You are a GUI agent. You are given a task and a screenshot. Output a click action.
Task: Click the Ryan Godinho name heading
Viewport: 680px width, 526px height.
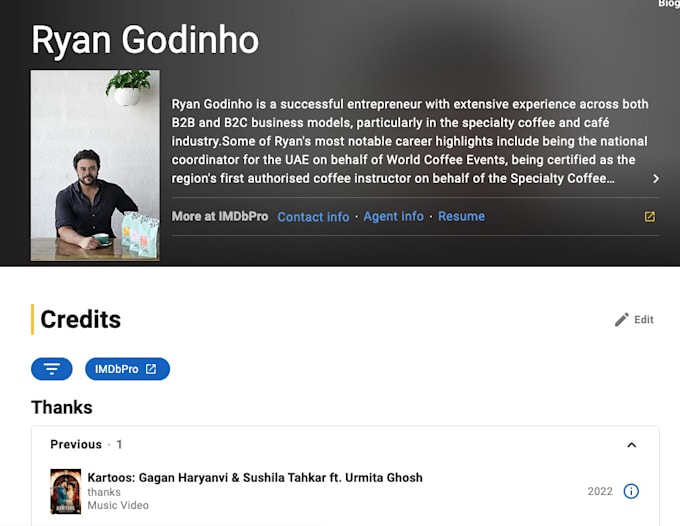(145, 40)
